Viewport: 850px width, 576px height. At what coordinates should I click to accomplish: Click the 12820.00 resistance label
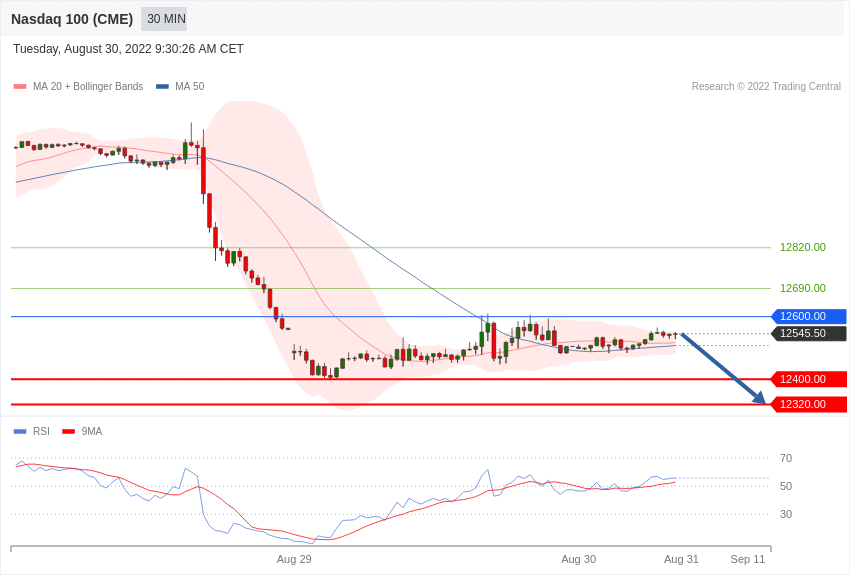click(x=802, y=248)
